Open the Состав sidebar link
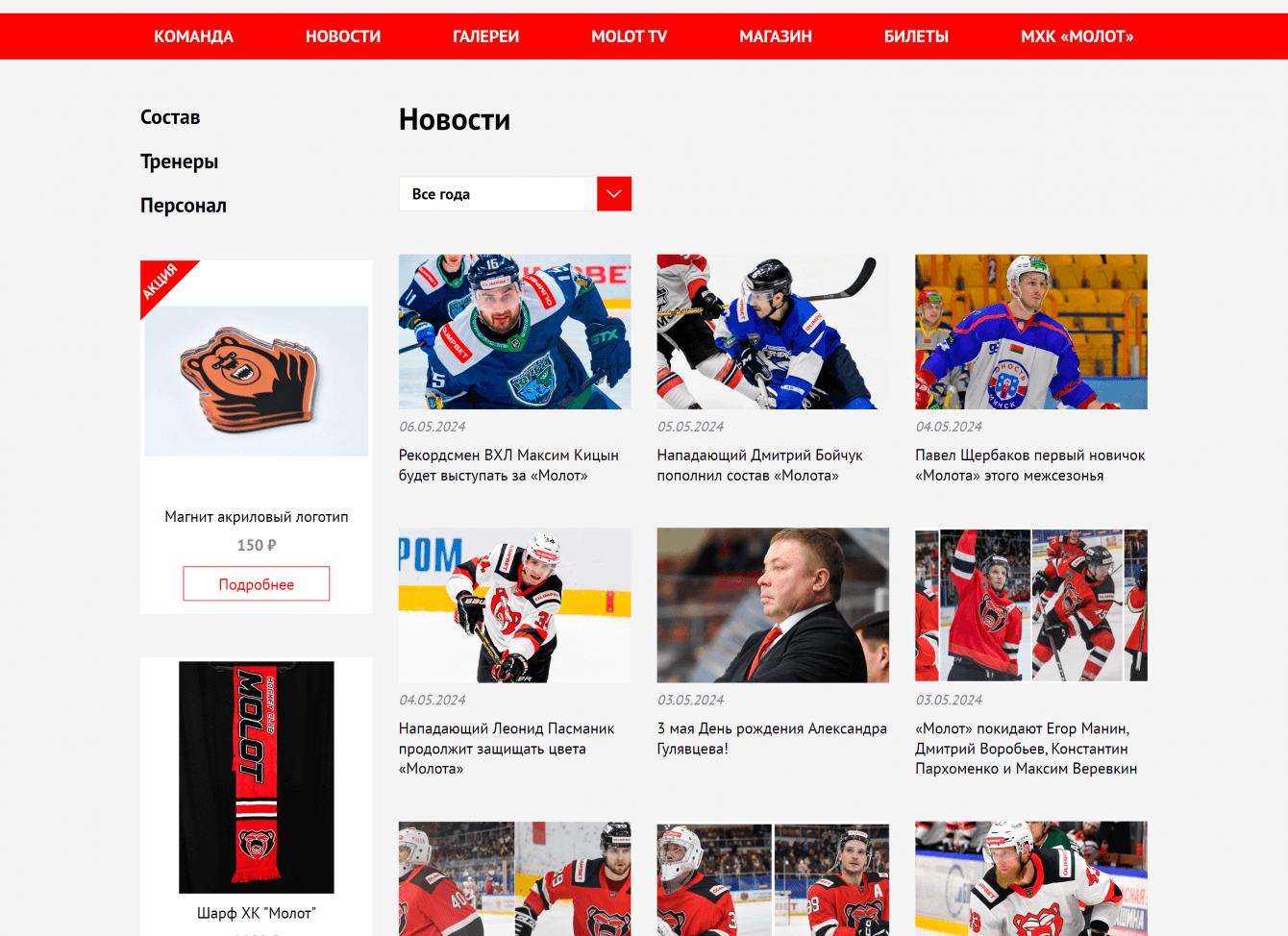The image size is (1288, 936). click(170, 117)
